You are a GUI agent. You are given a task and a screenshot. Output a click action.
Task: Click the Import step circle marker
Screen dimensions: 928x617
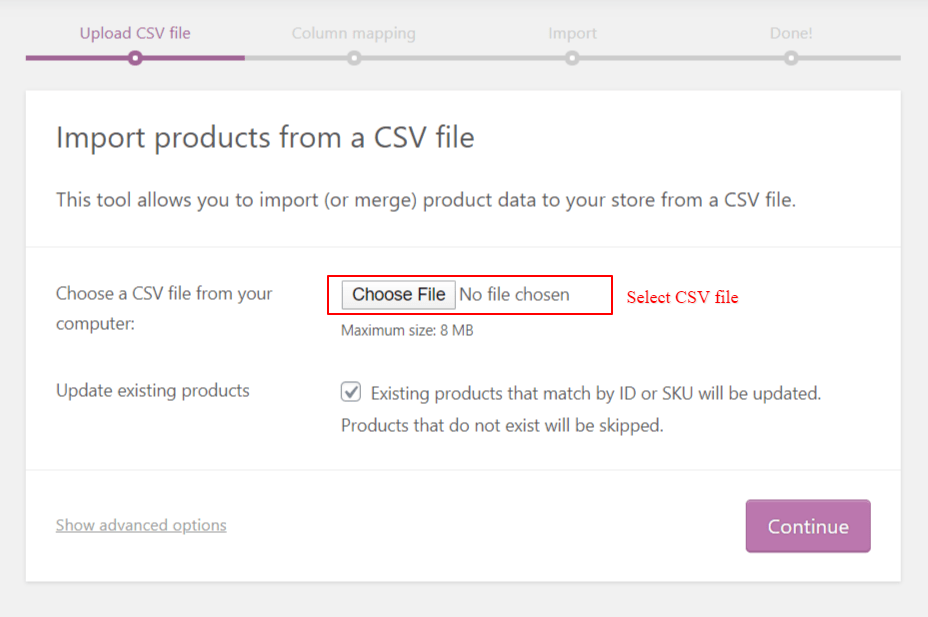point(572,58)
